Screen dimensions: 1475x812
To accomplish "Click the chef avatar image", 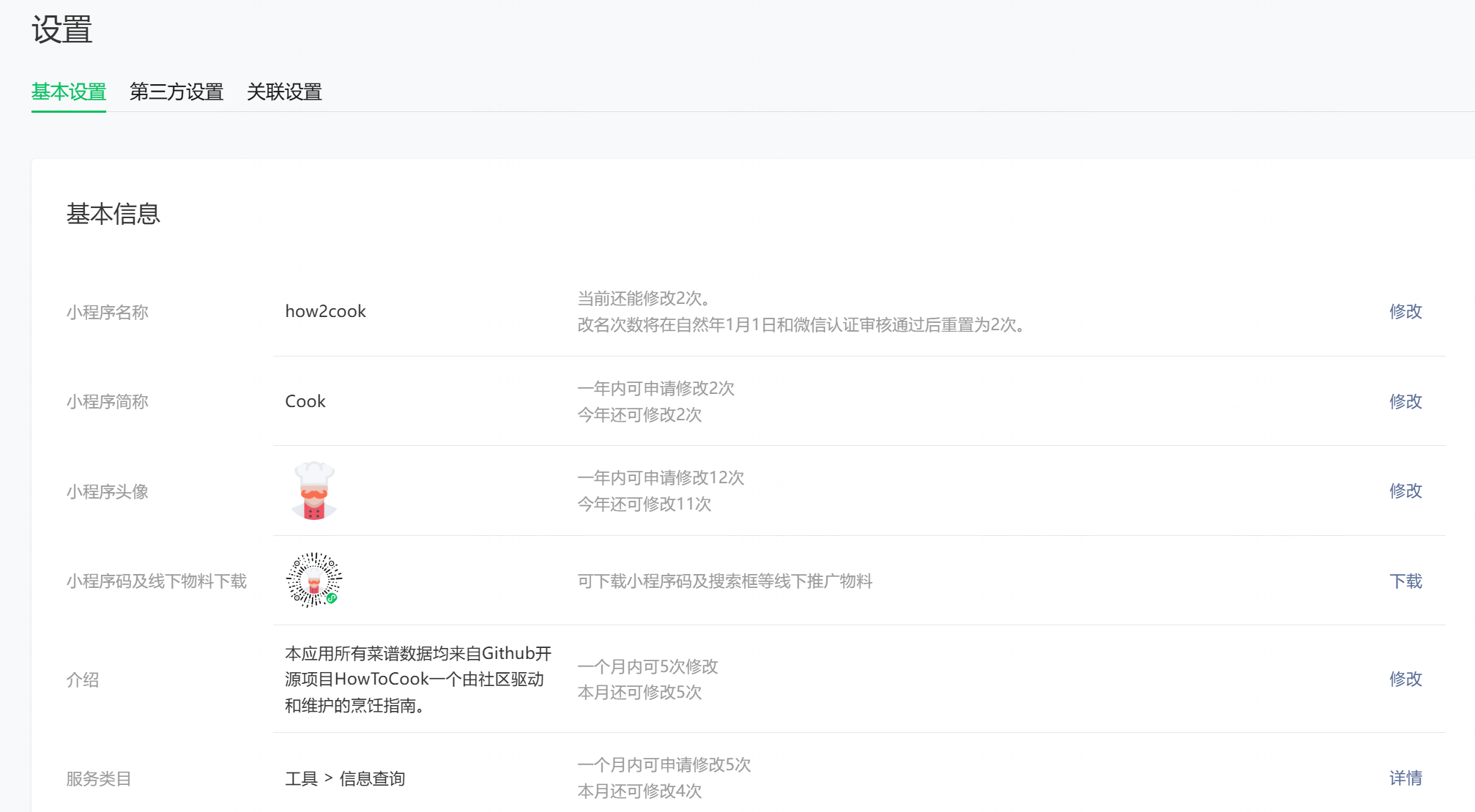I will click(313, 491).
